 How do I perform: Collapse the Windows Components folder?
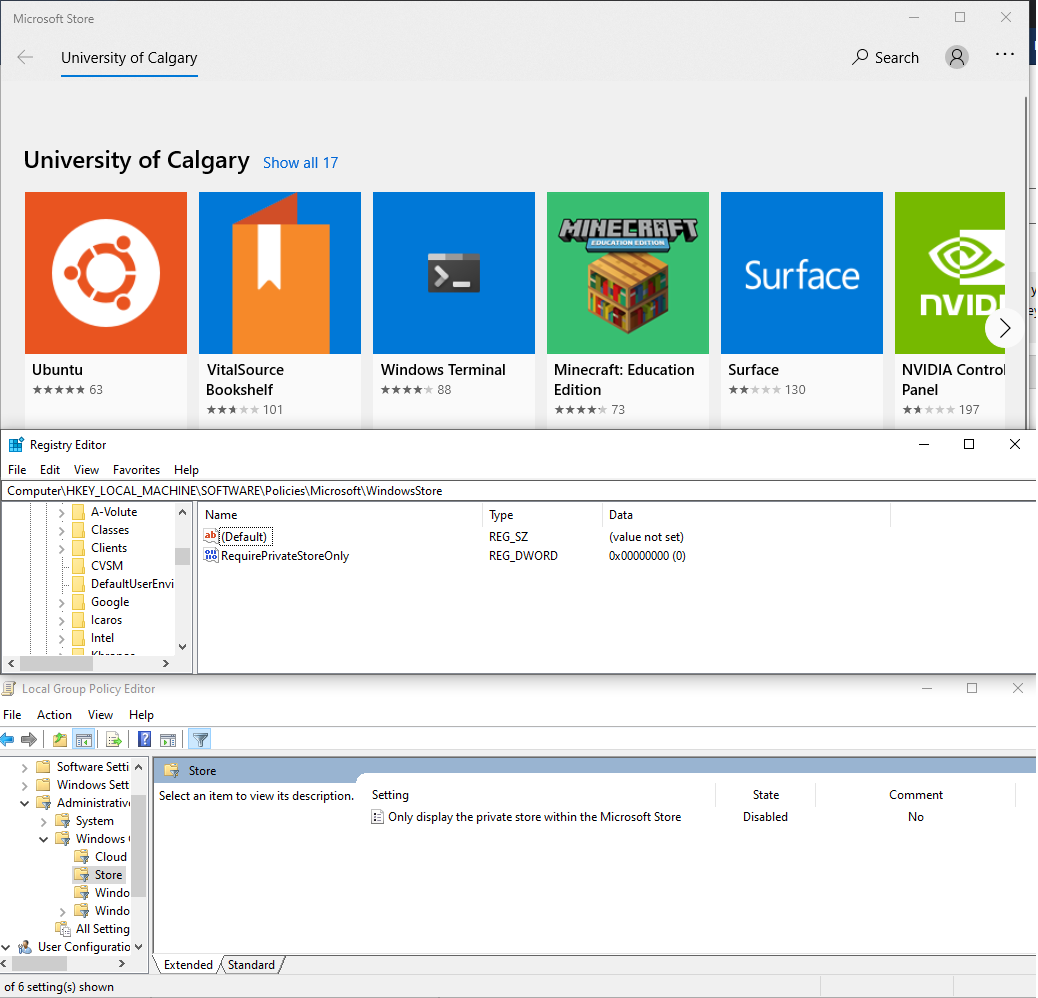pos(44,839)
